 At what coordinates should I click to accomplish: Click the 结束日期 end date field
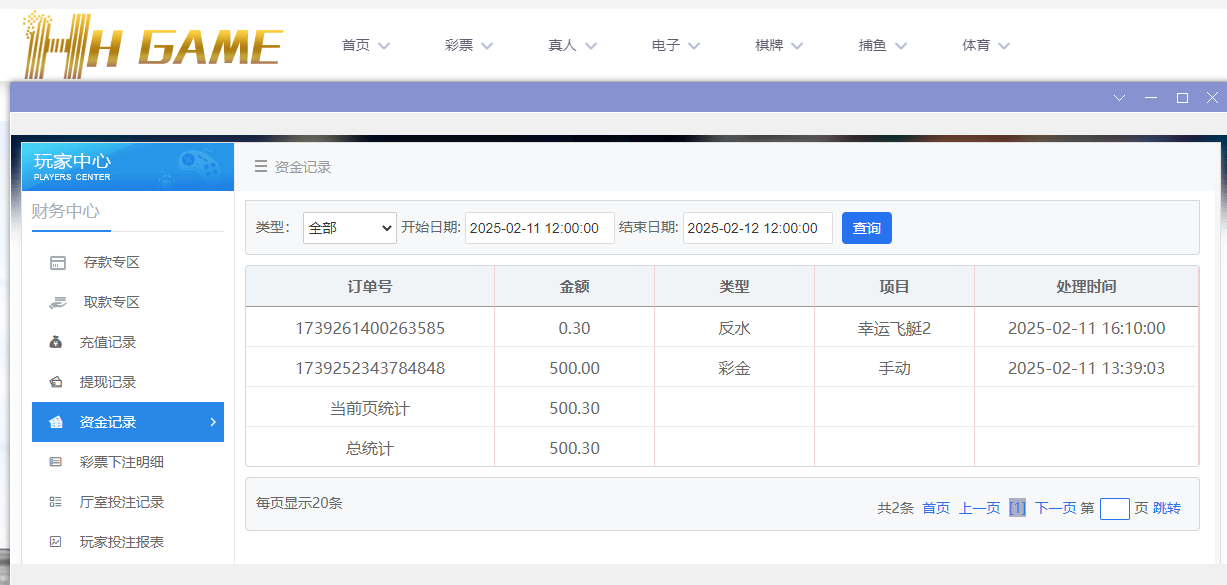(x=757, y=228)
